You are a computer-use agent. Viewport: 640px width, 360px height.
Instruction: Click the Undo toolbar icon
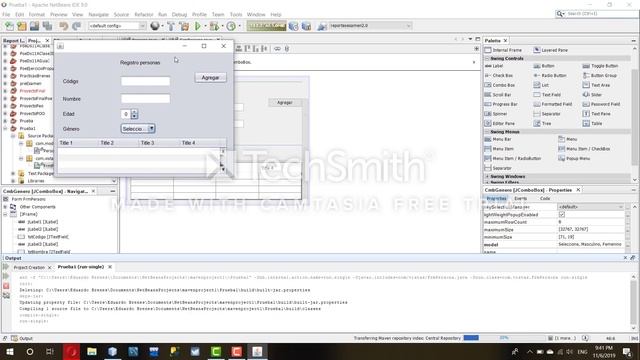point(64,26)
